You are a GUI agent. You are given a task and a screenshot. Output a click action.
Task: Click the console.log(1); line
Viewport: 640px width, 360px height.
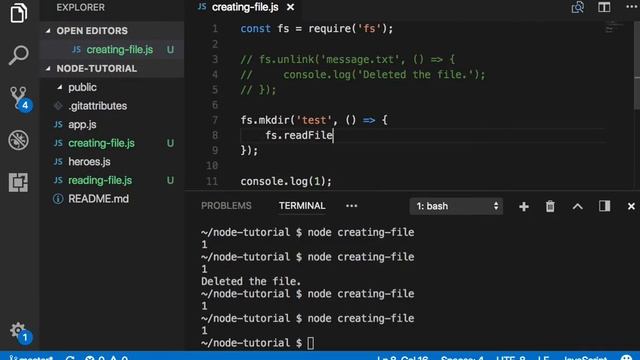pos(286,181)
